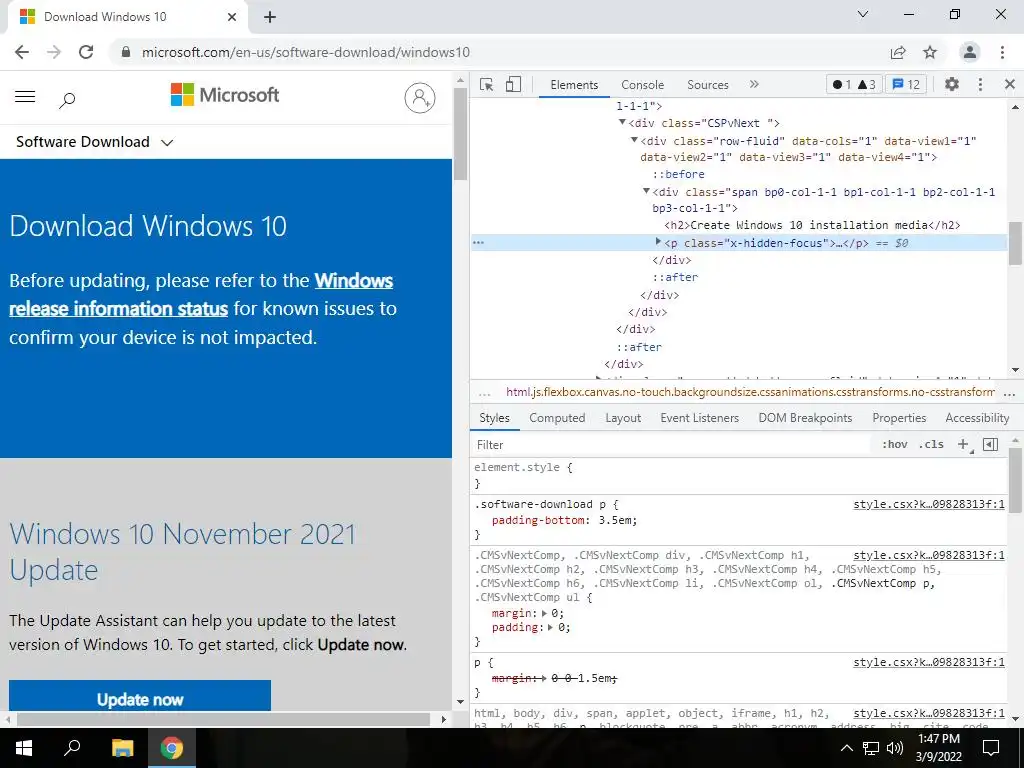
Task: View site information lock icon
Action: [126, 52]
